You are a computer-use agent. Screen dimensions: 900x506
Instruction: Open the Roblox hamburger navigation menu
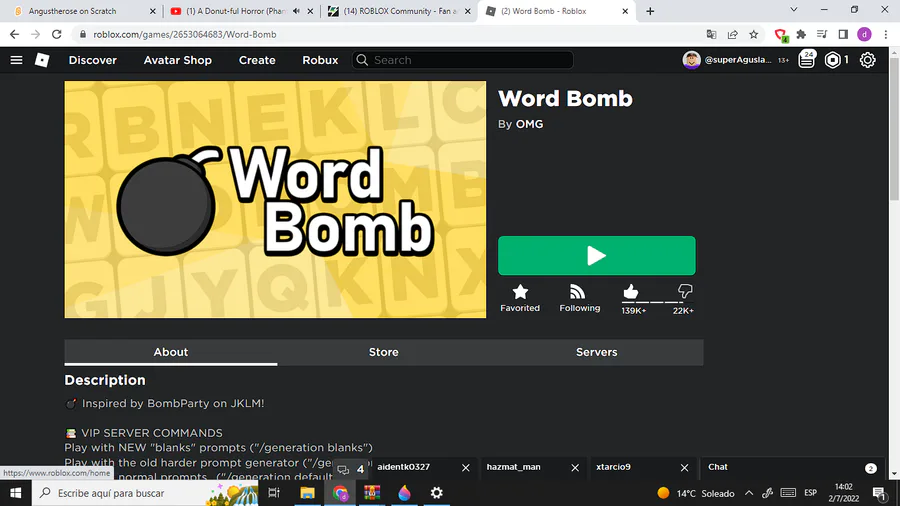[16, 60]
